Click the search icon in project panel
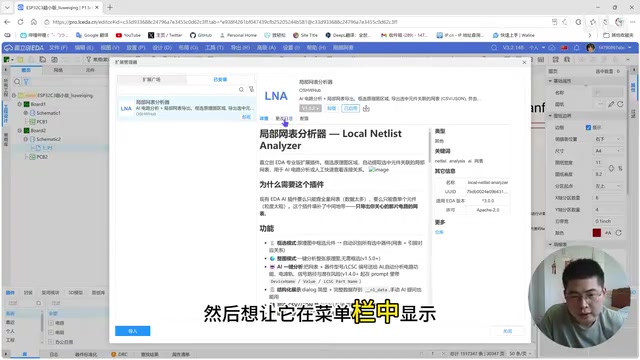This screenshot has width=640, height=360. click(17, 82)
